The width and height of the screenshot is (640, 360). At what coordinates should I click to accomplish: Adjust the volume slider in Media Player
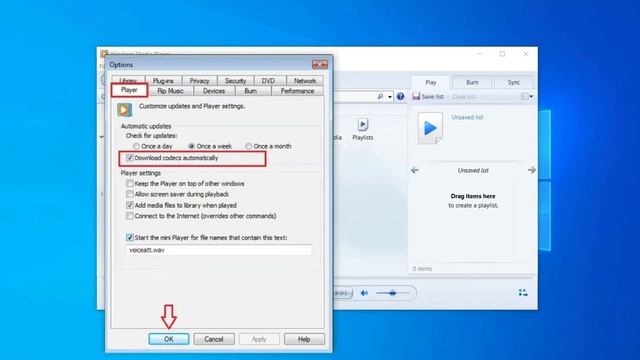392,293
